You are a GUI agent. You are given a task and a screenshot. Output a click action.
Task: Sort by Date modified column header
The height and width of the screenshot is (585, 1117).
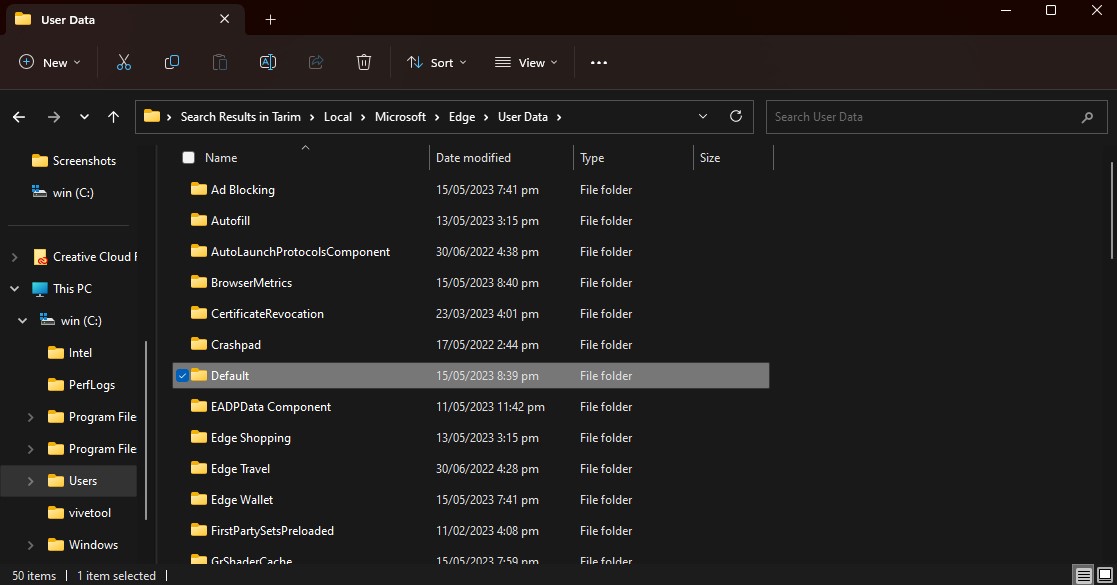(473, 158)
